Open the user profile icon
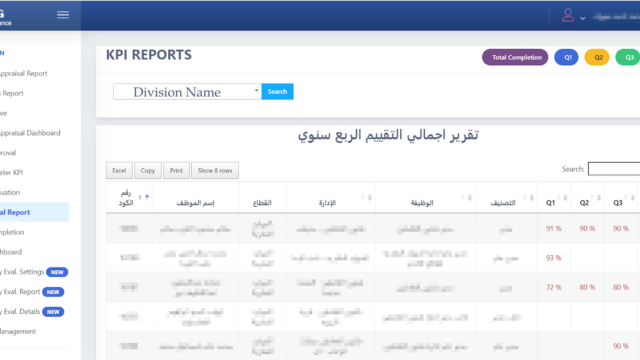Viewport: 640px width, 360px height. point(568,16)
